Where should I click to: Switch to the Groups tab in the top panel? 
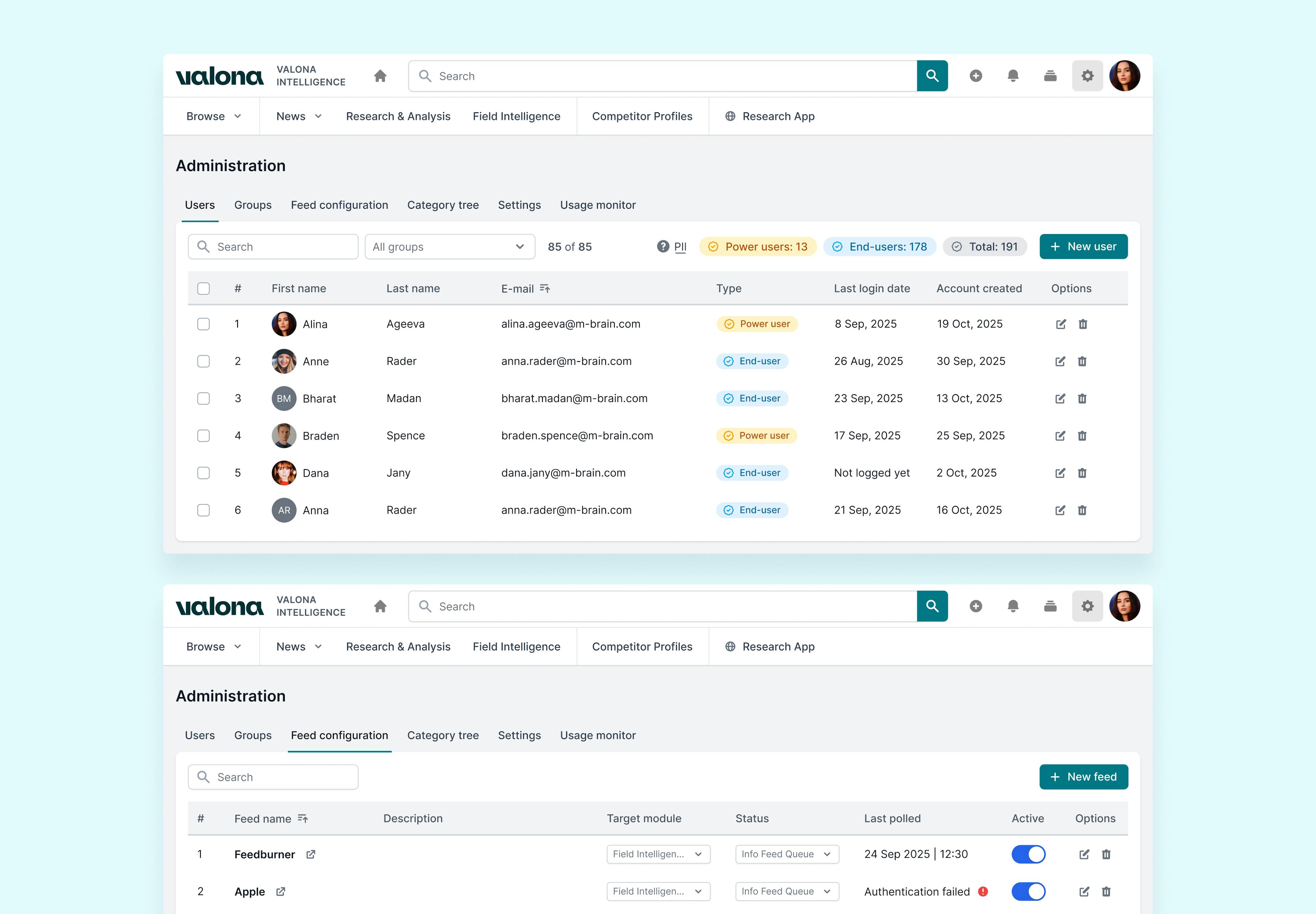[253, 205]
